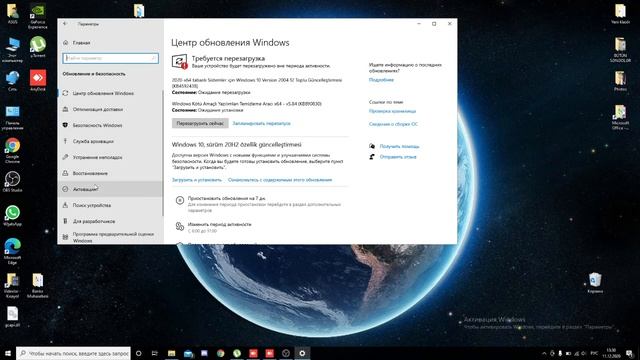Select WhatsApp desktop shortcut

(12, 216)
